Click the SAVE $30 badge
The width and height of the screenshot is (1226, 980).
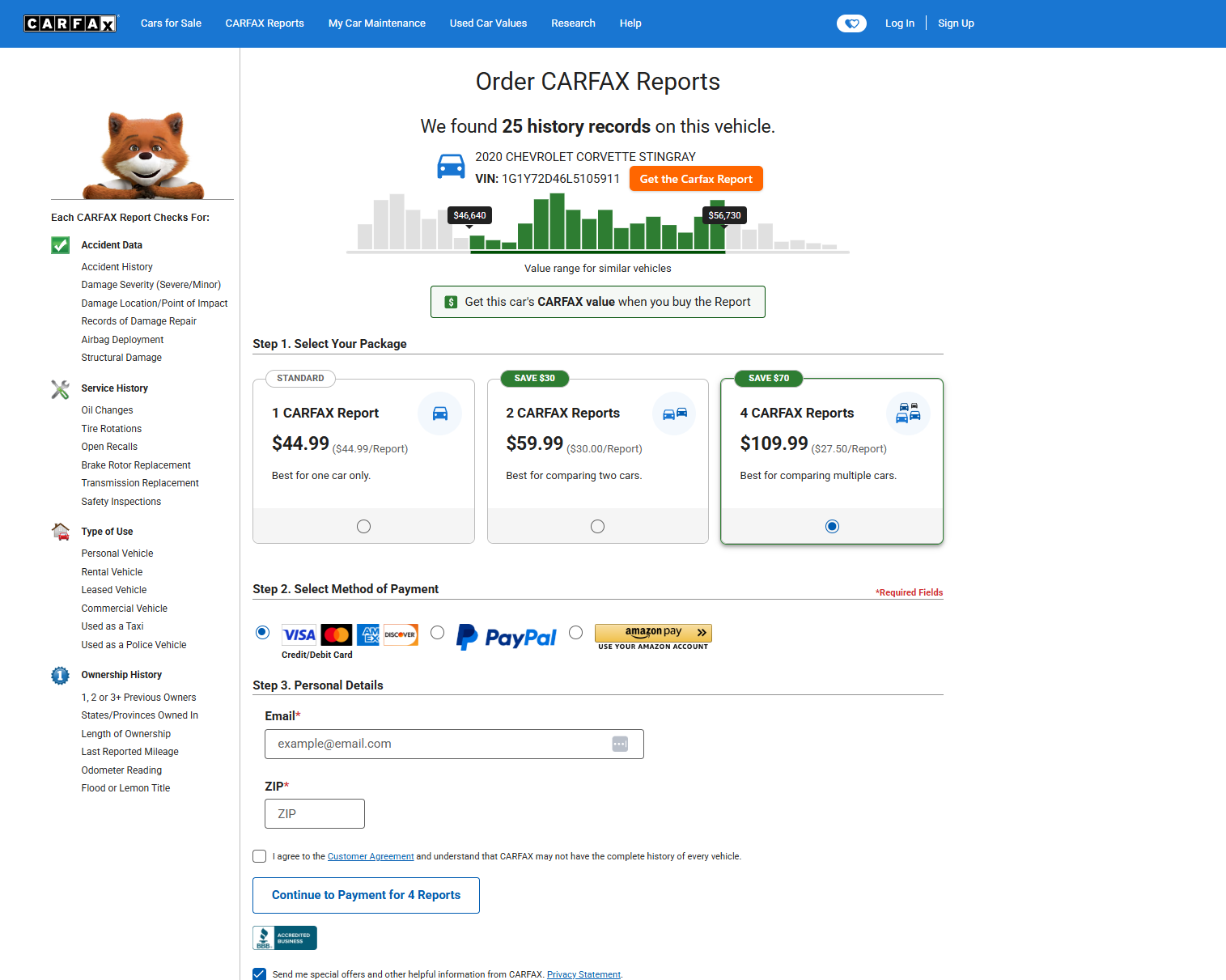click(535, 378)
